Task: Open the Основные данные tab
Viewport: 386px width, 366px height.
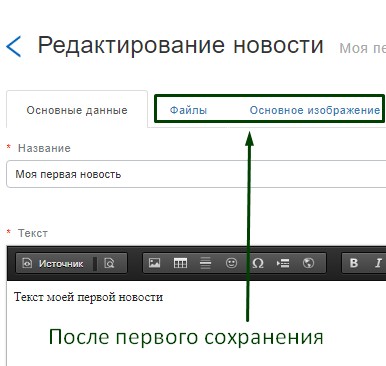Action: [x=77, y=110]
